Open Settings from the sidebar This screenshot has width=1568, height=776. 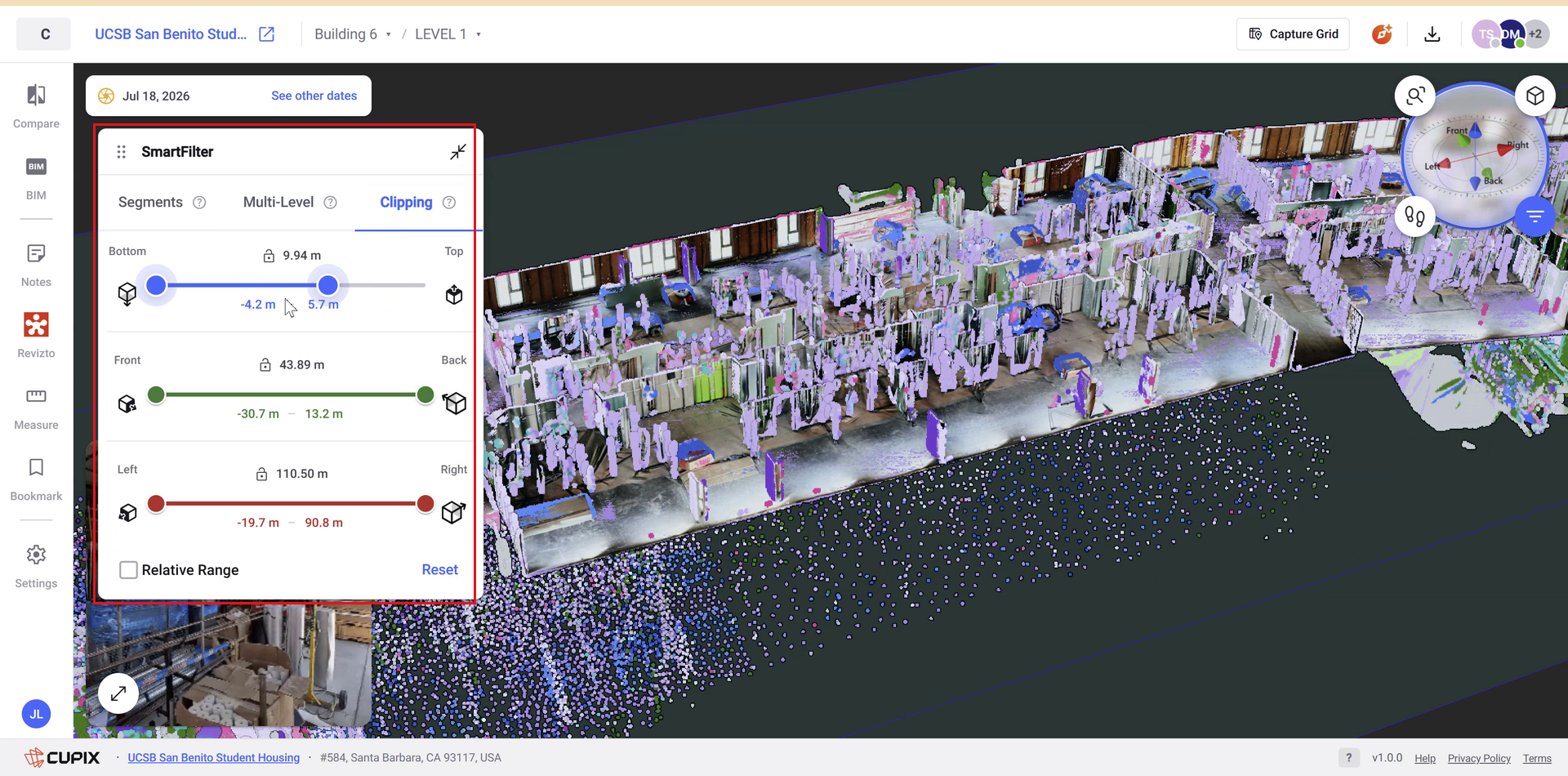pos(36,566)
